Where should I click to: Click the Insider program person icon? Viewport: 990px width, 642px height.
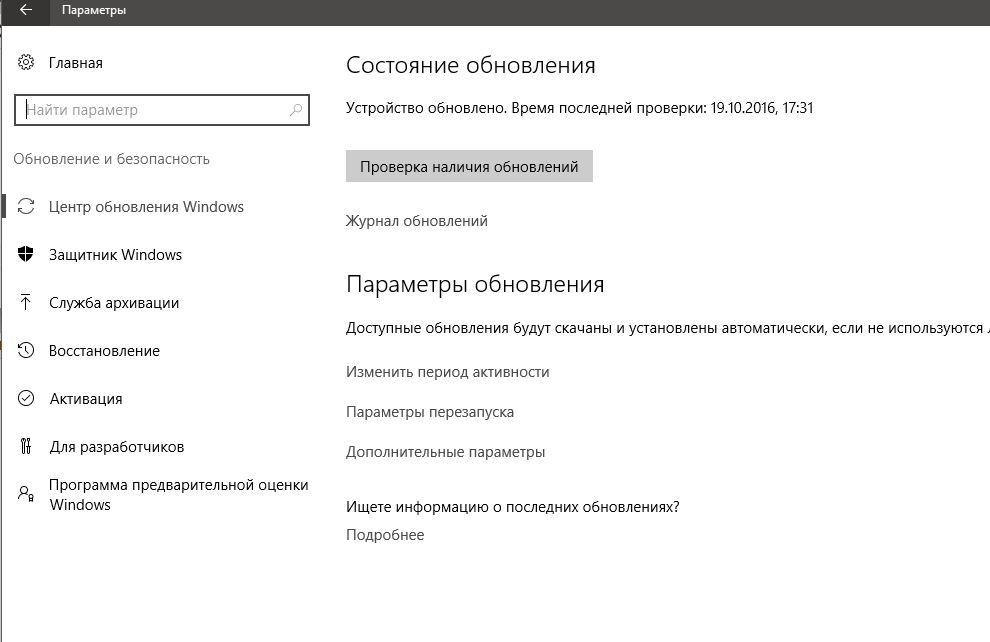point(26,494)
